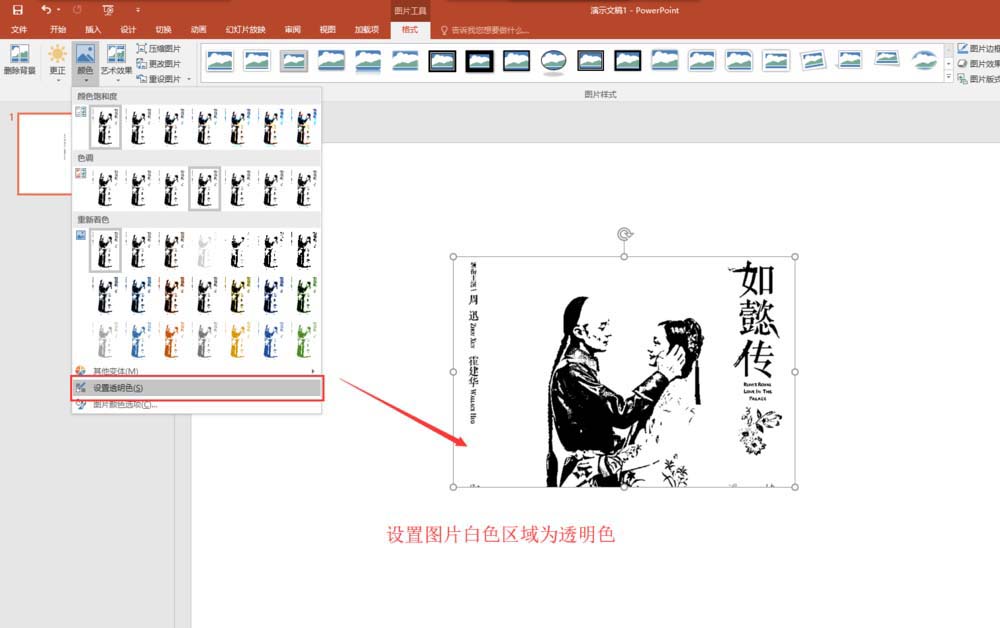
Task: Switch to the 审阅 (Review) tab
Action: [x=293, y=29]
